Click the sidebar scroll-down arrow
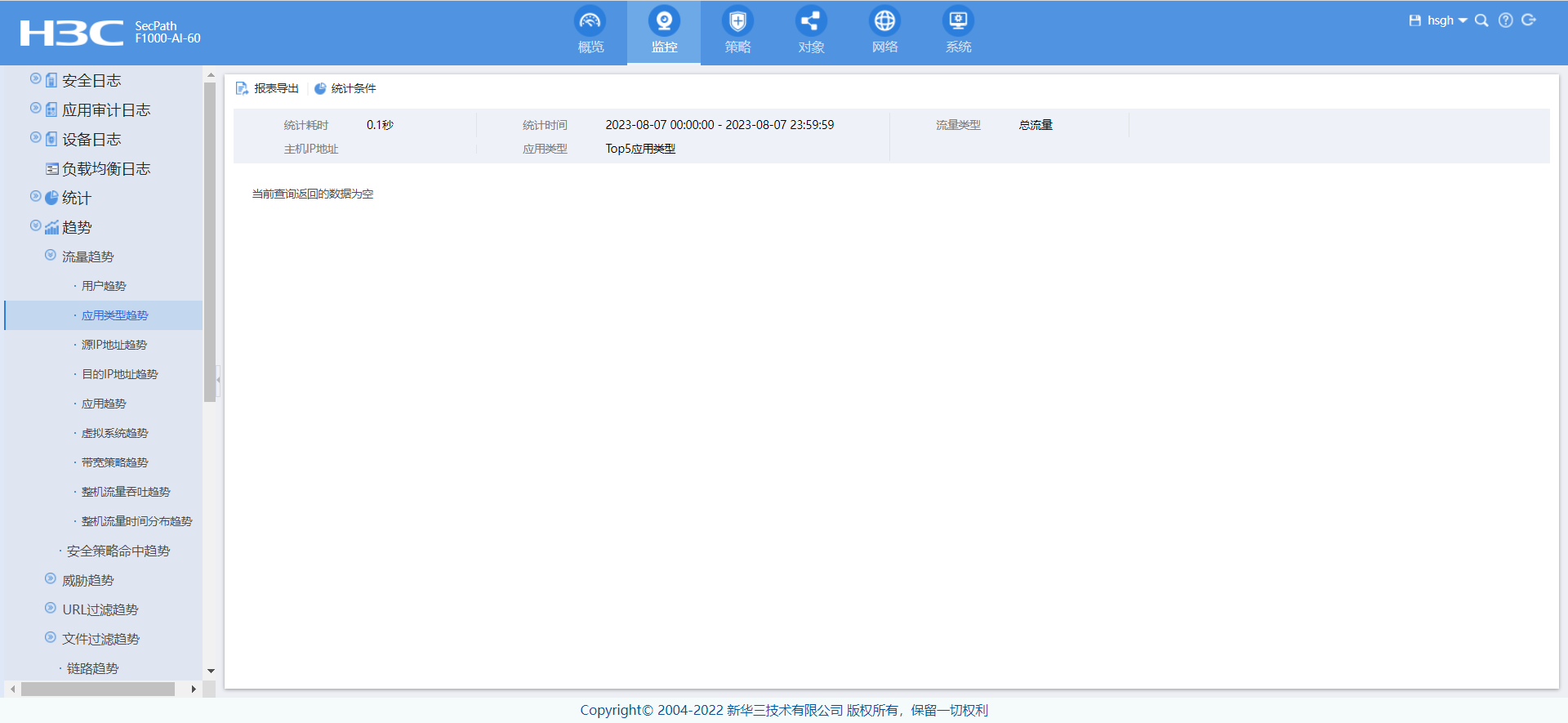This screenshot has width=1568, height=723. (x=211, y=671)
